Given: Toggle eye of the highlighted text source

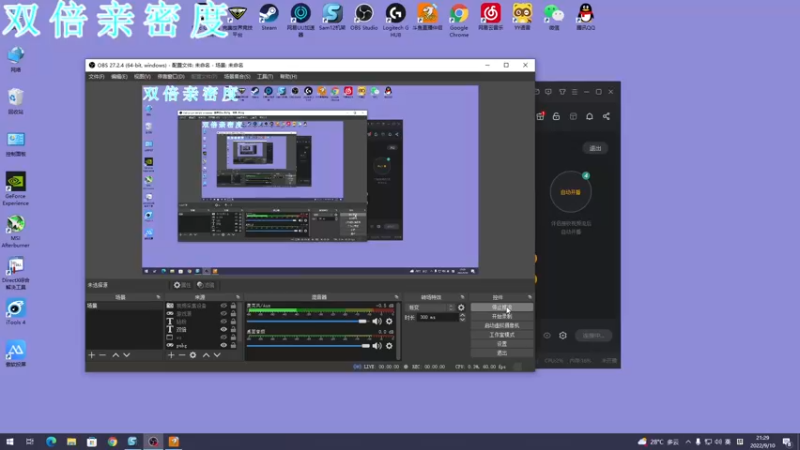Looking at the screenshot, I should [x=223, y=330].
